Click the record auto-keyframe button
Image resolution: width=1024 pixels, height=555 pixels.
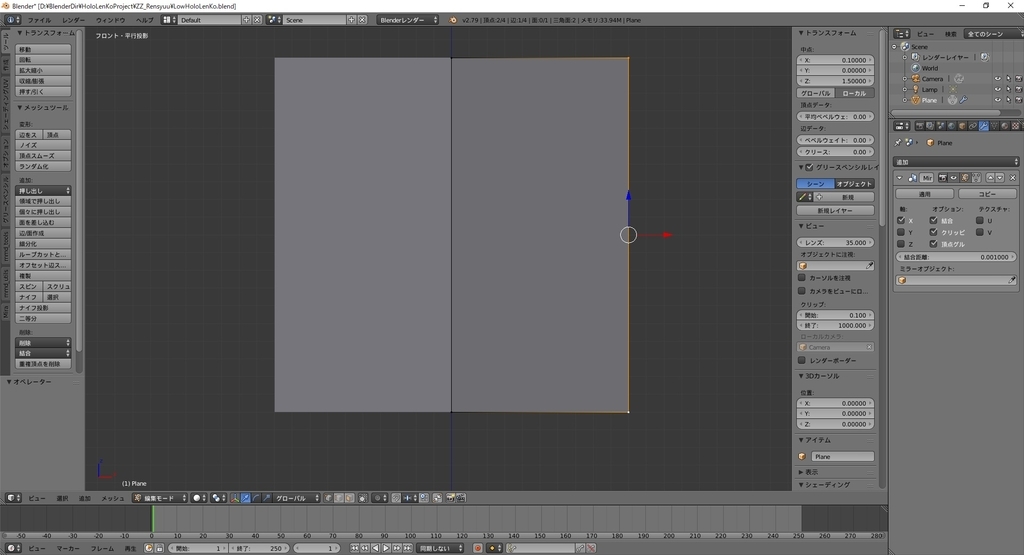(x=477, y=548)
